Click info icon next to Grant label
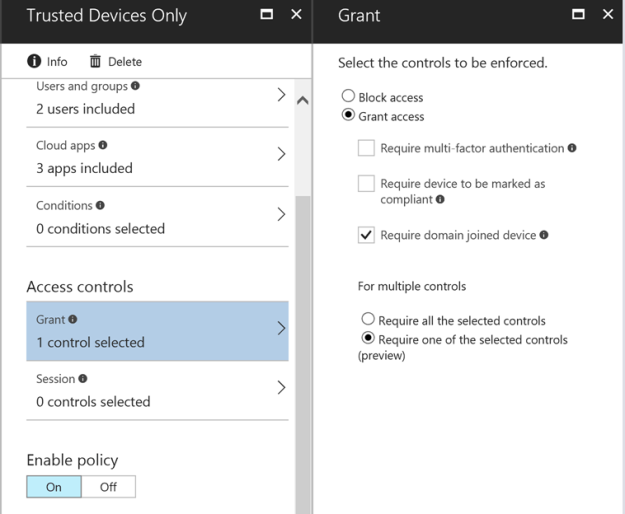Screen dimensions: 625x514 (x=72, y=320)
